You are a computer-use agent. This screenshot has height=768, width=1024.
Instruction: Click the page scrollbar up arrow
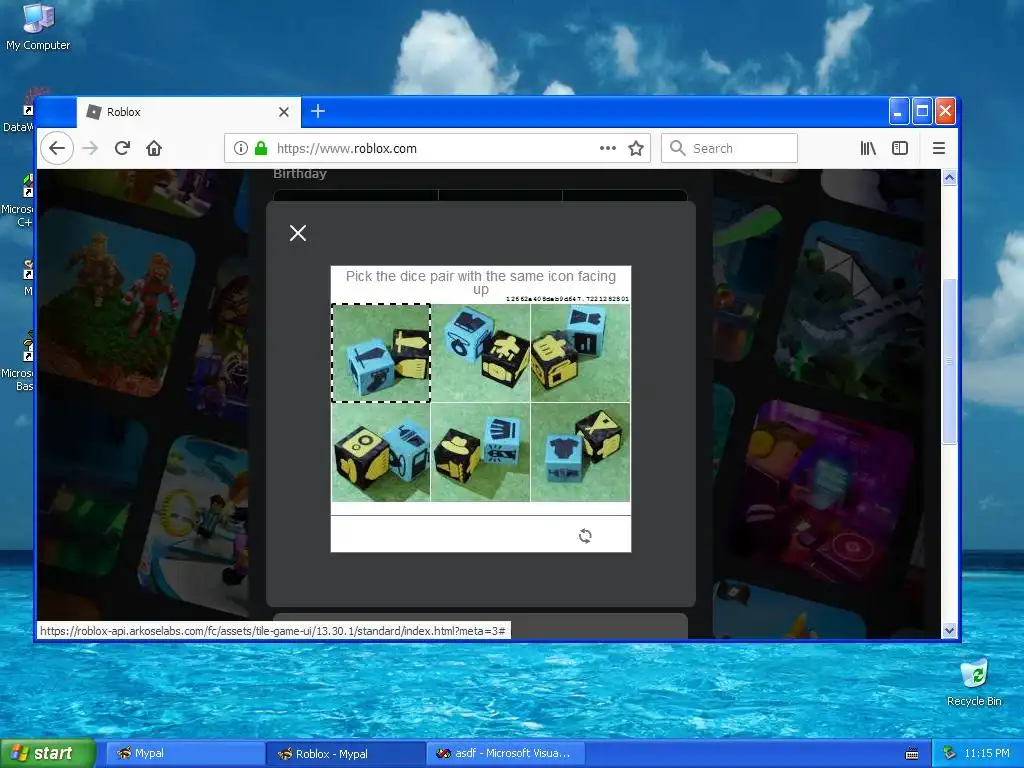950,177
